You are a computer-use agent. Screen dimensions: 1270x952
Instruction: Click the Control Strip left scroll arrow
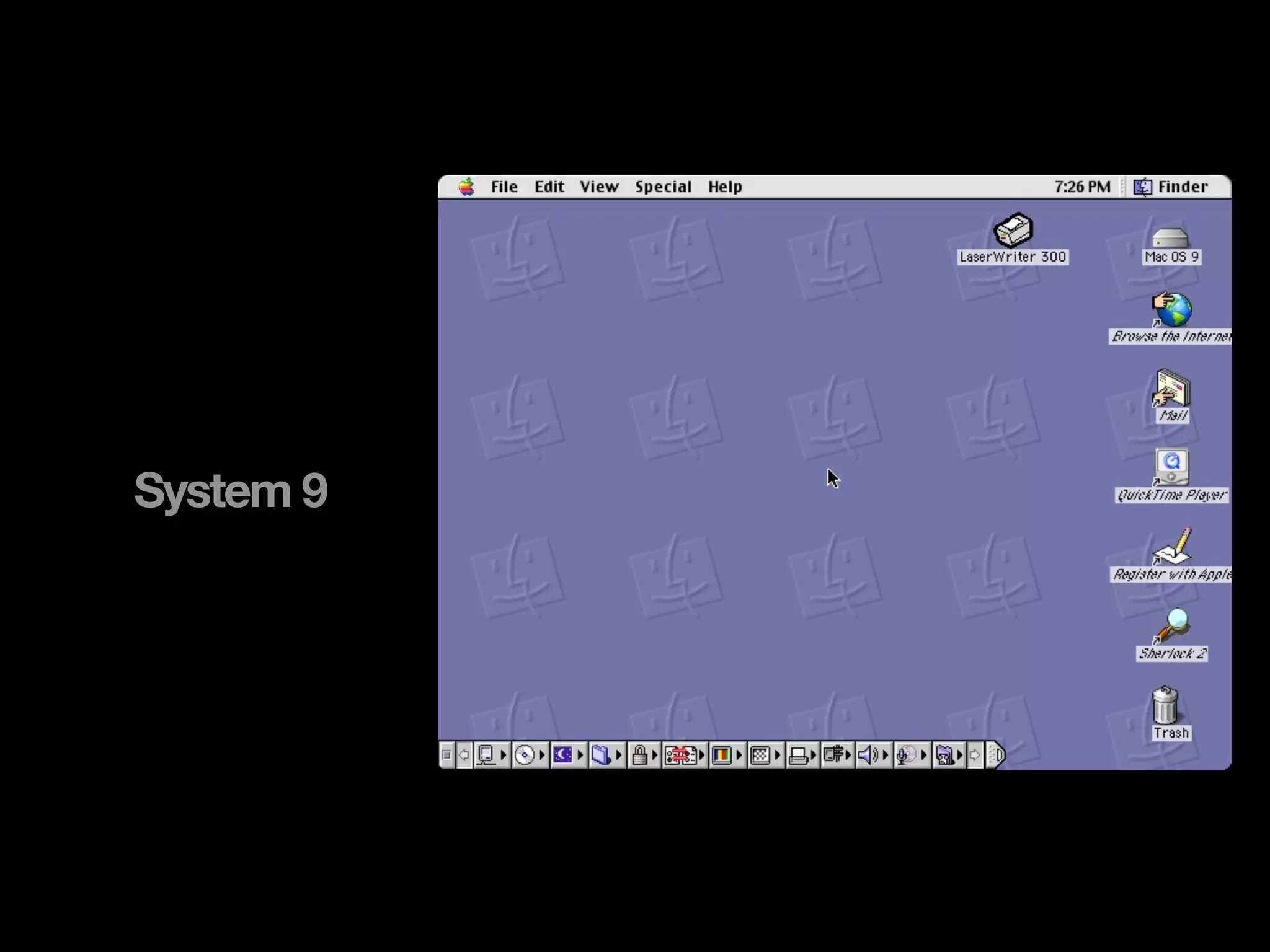click(464, 755)
